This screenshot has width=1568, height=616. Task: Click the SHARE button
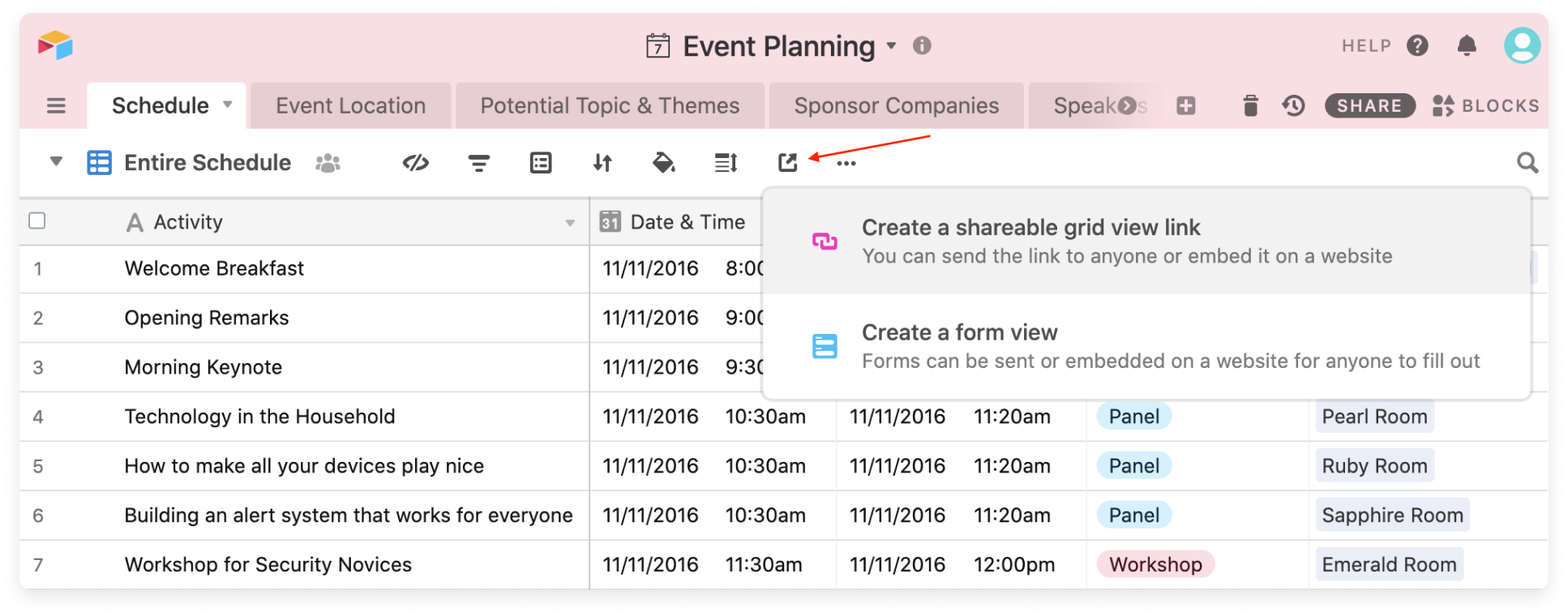(1369, 105)
